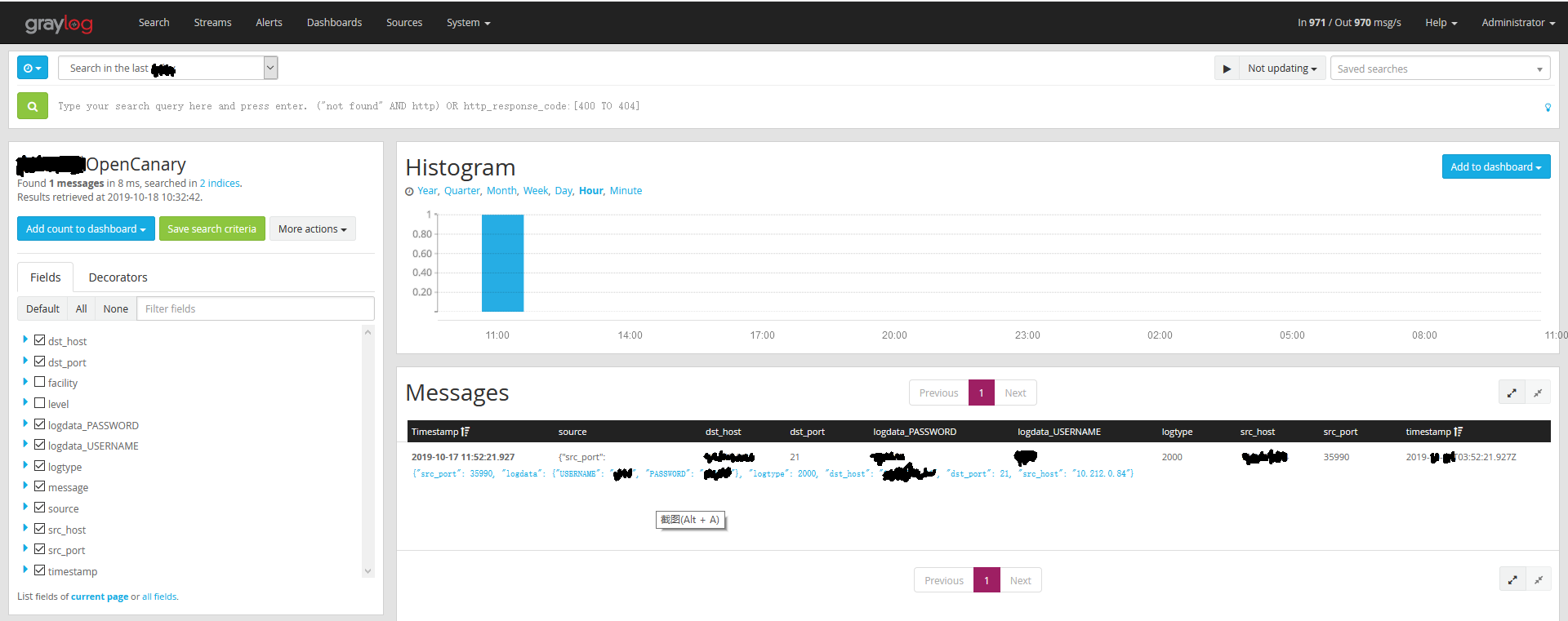Collapse the upper messages view compress icon
The image size is (1568, 621).
[1538, 393]
